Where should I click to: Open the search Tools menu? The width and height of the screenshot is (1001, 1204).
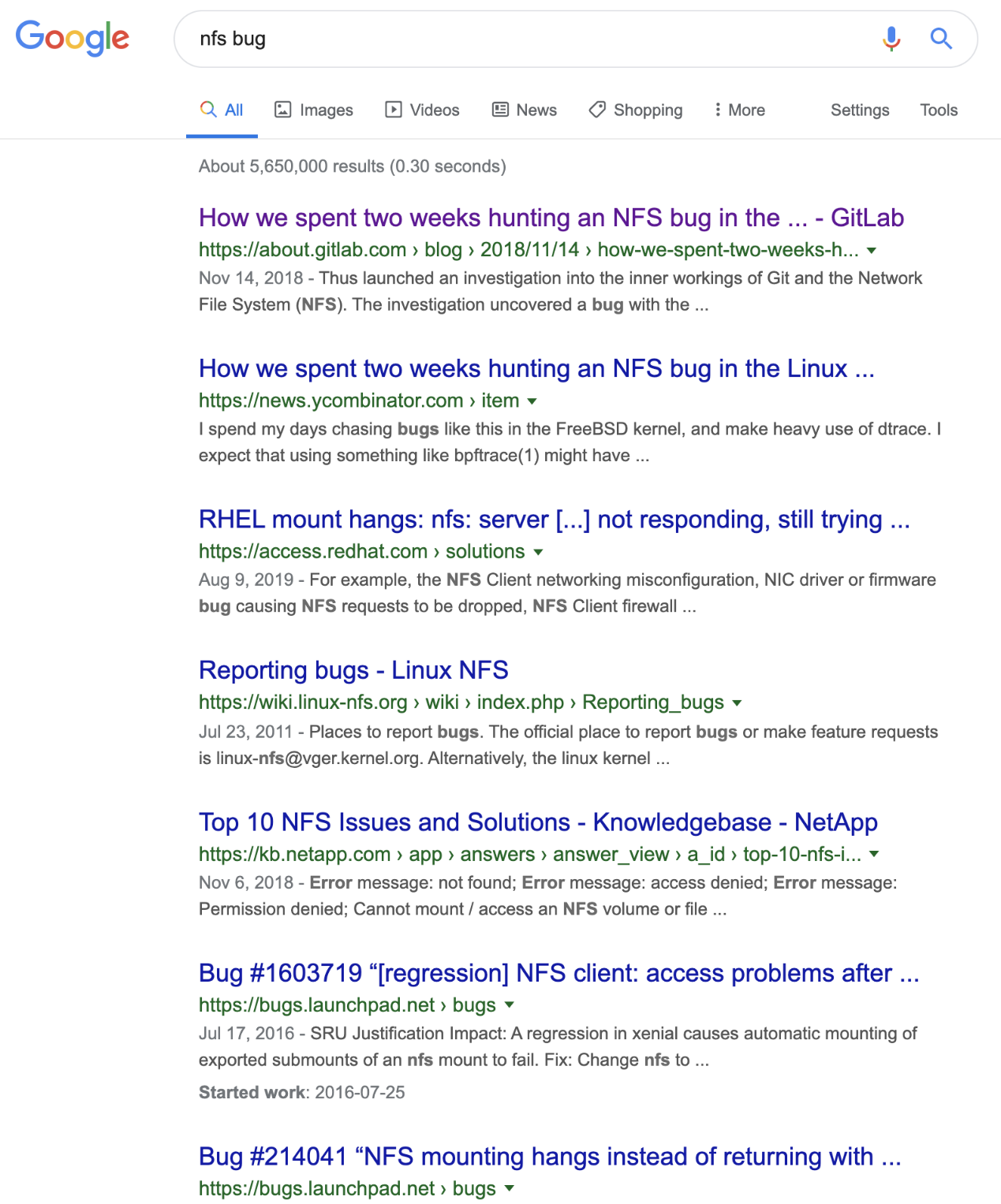(938, 110)
